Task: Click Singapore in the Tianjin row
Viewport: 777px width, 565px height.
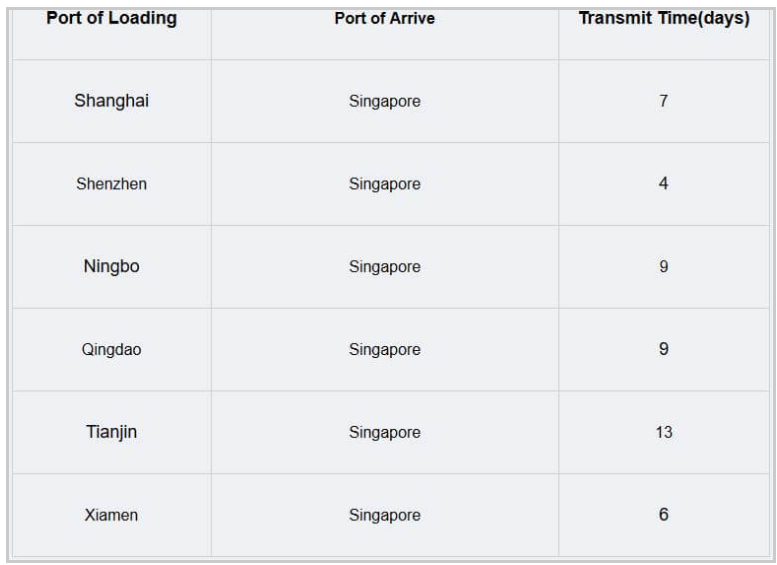Action: tap(384, 433)
